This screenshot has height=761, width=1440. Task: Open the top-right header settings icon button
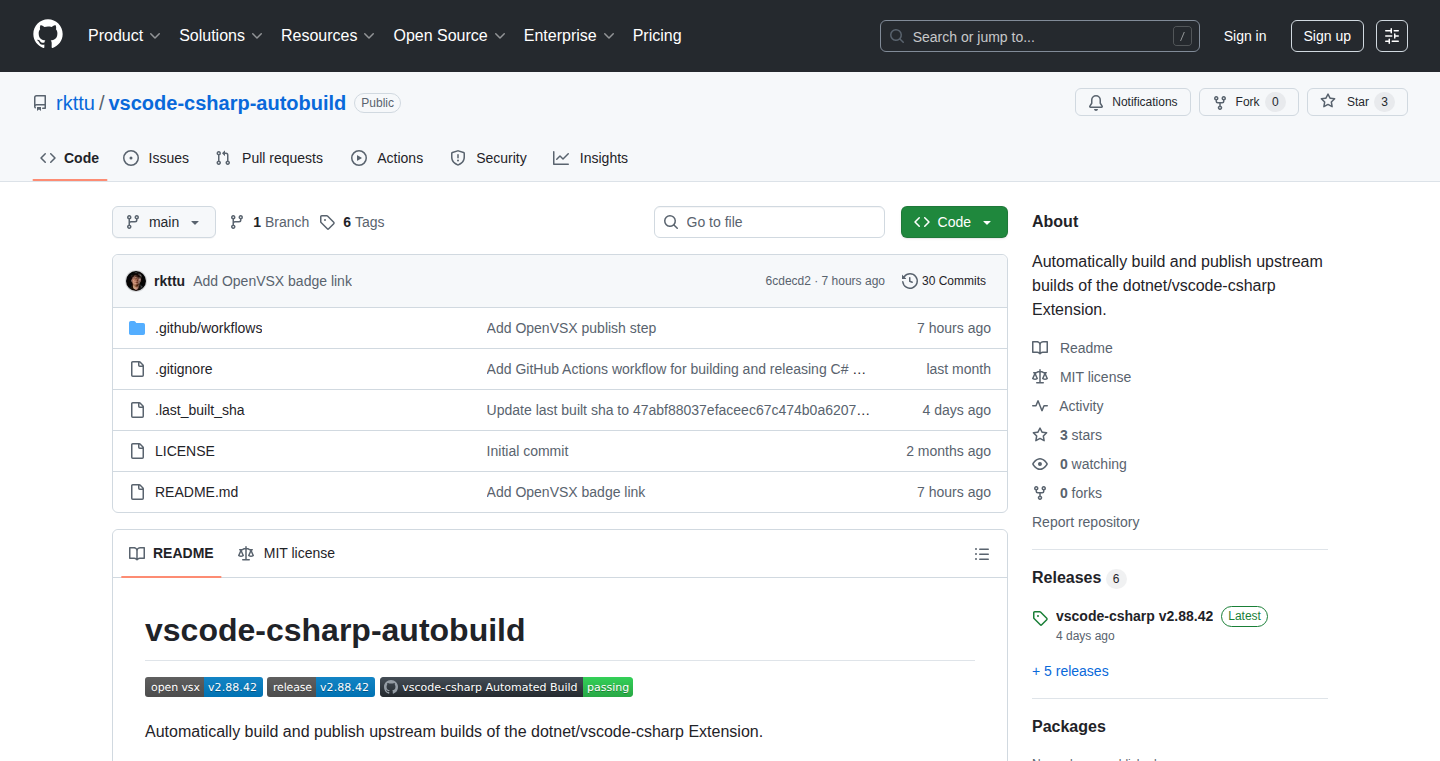(1392, 36)
